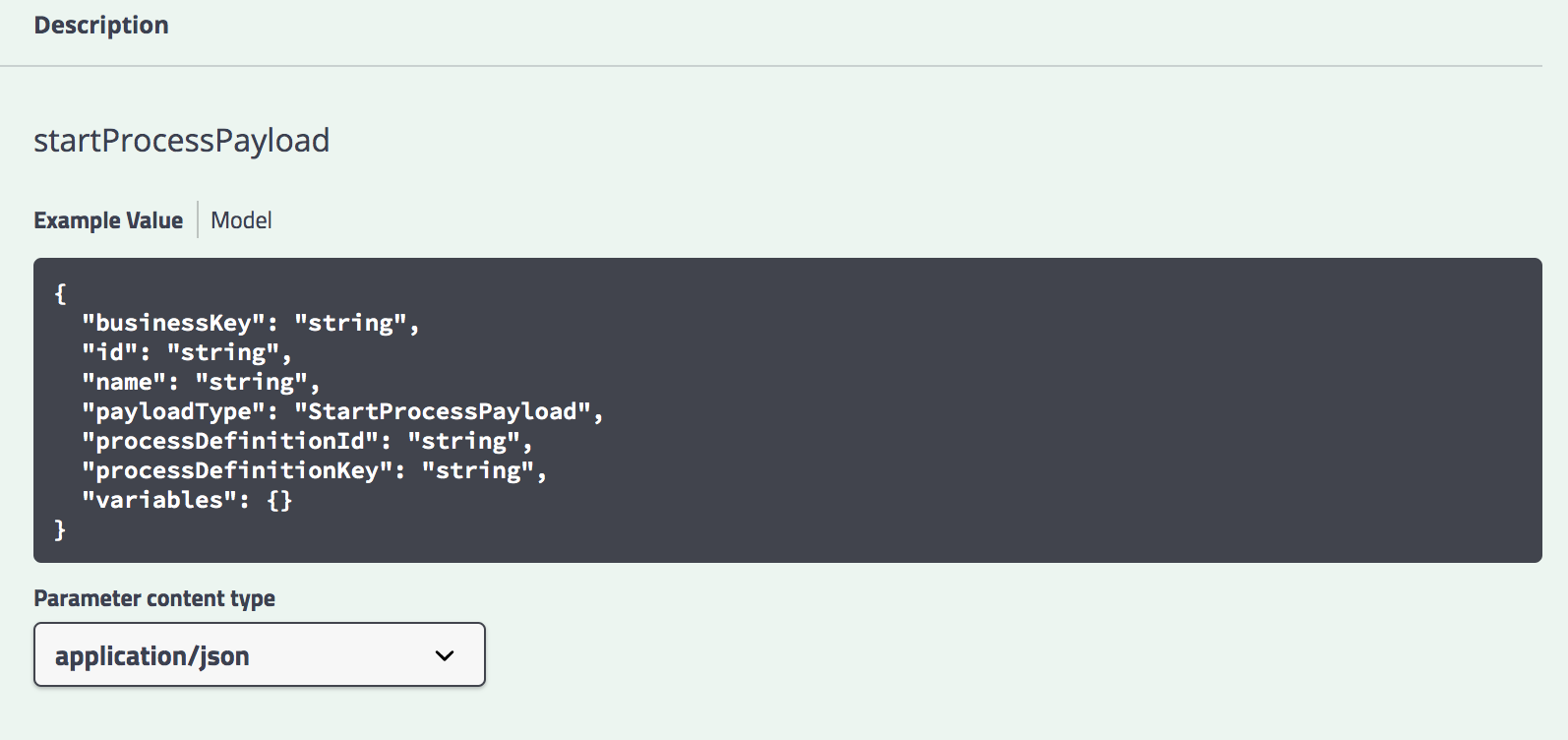Select the Example Value tab
This screenshot has height=740, width=1568.
pos(108,219)
